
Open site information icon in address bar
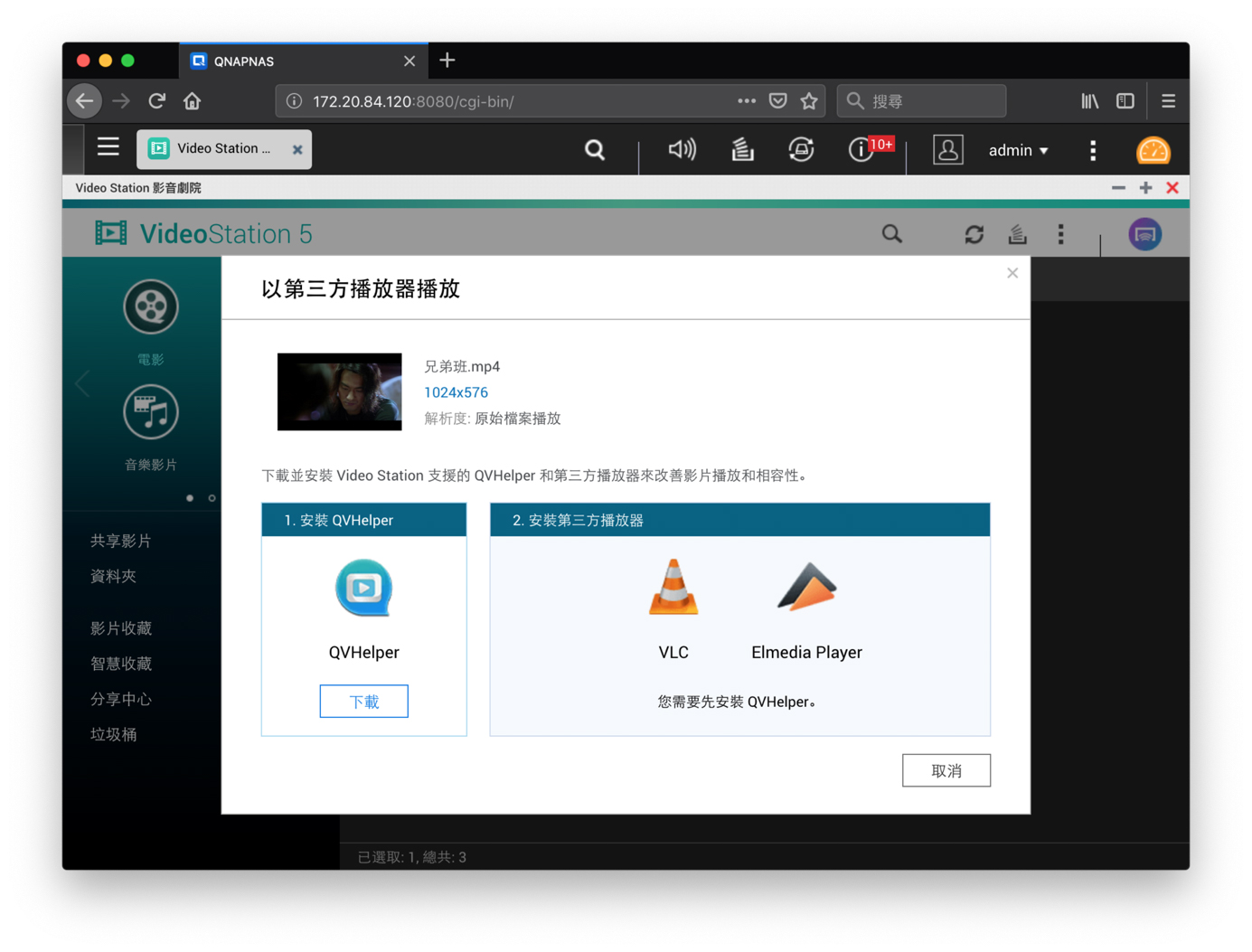[x=294, y=101]
